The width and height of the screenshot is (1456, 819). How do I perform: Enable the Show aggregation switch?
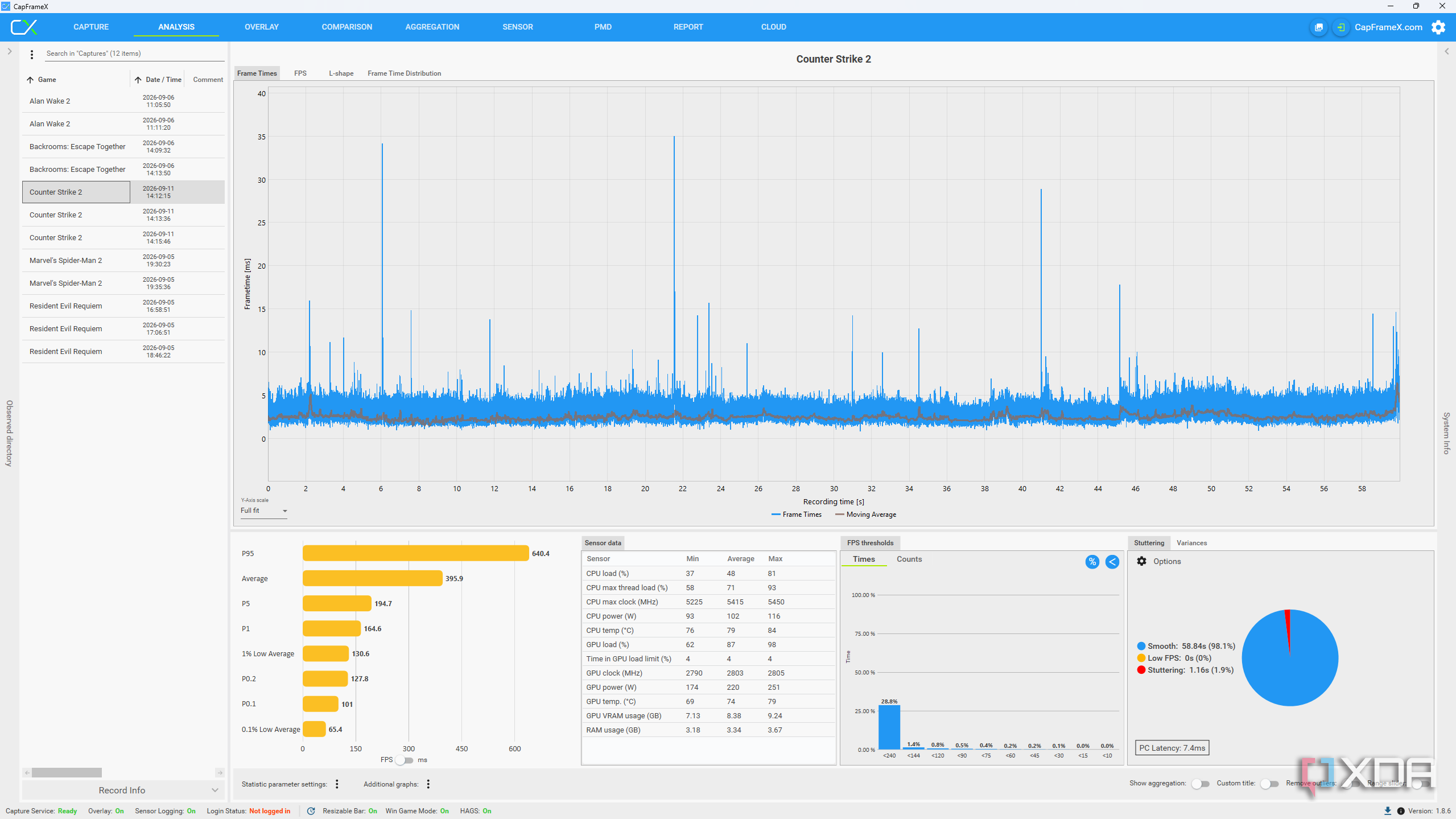[x=1201, y=784]
